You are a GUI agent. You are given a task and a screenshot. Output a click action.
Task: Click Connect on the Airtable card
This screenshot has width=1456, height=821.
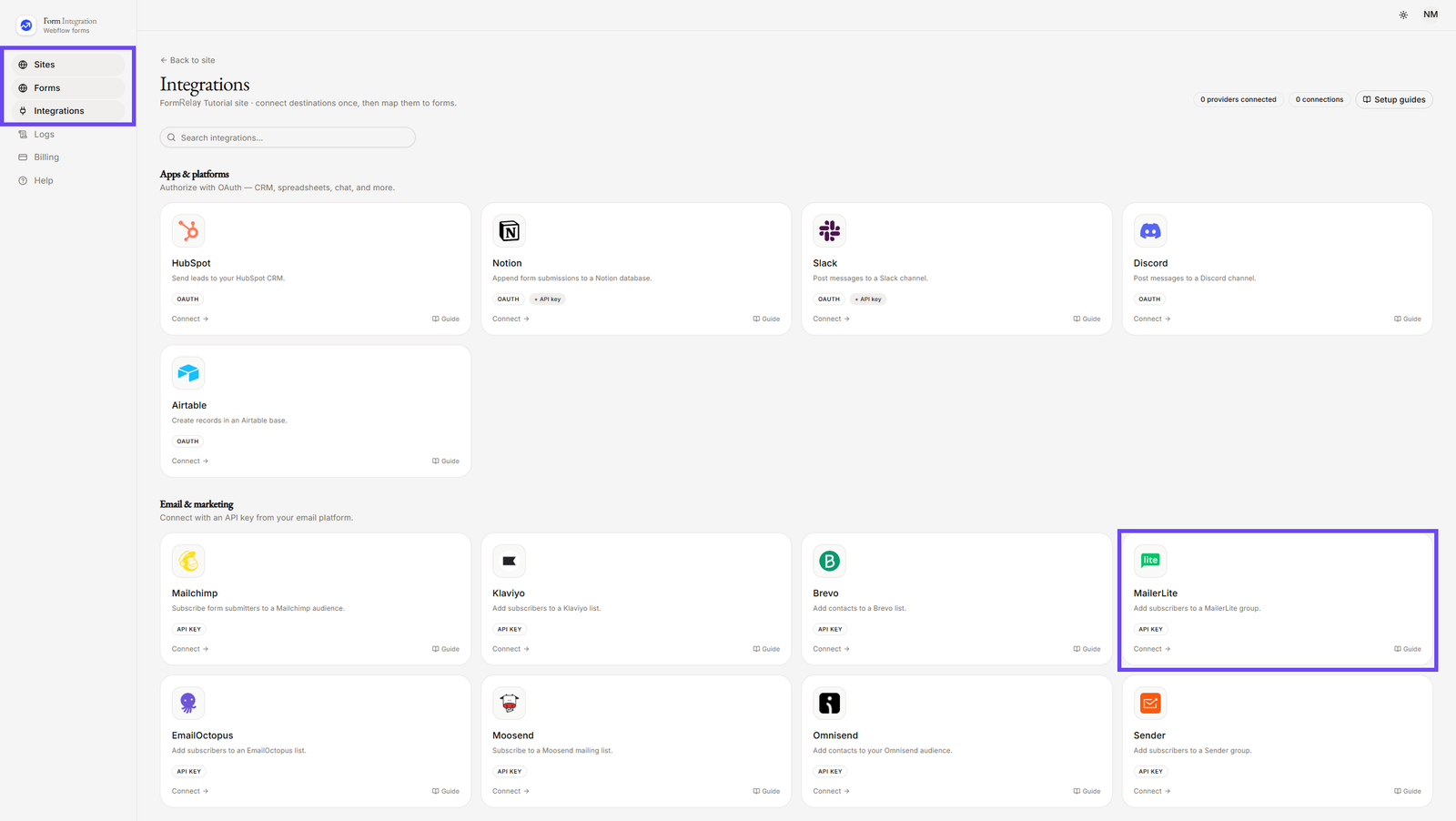pos(190,461)
